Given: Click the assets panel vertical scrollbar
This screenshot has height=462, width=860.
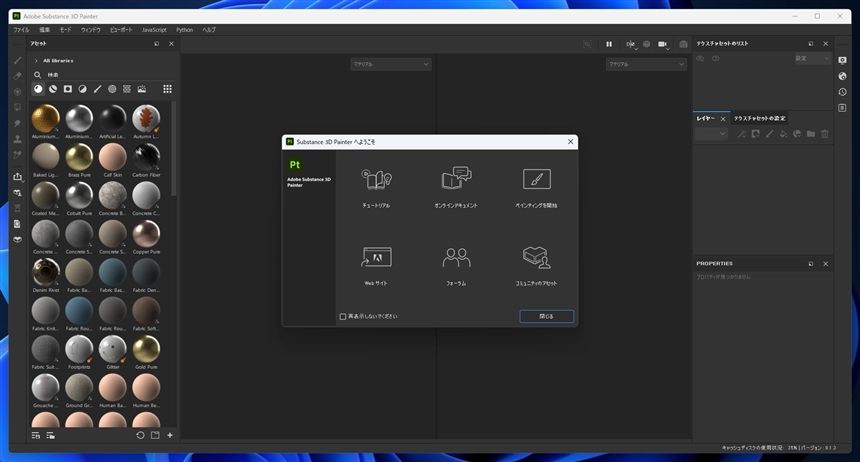Looking at the screenshot, I should pyautogui.click(x=174, y=148).
